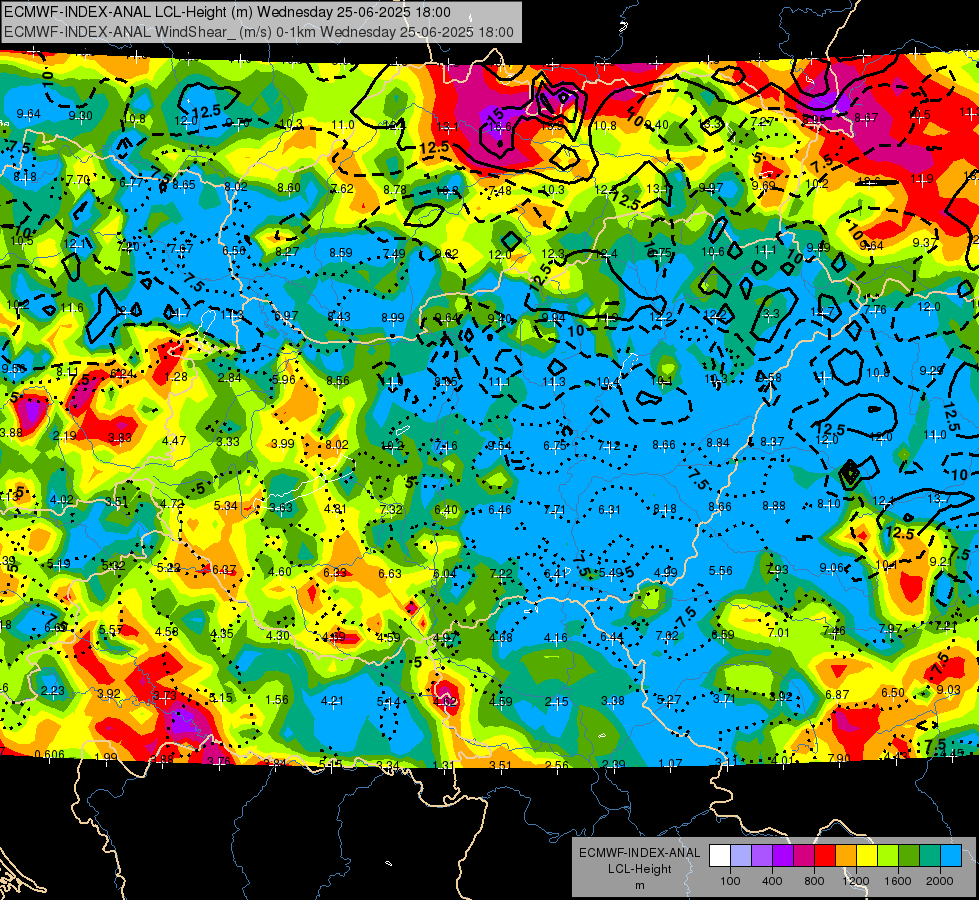Click the WindShear 0-1km title line
This screenshot has height=900, width=979.
258,32
